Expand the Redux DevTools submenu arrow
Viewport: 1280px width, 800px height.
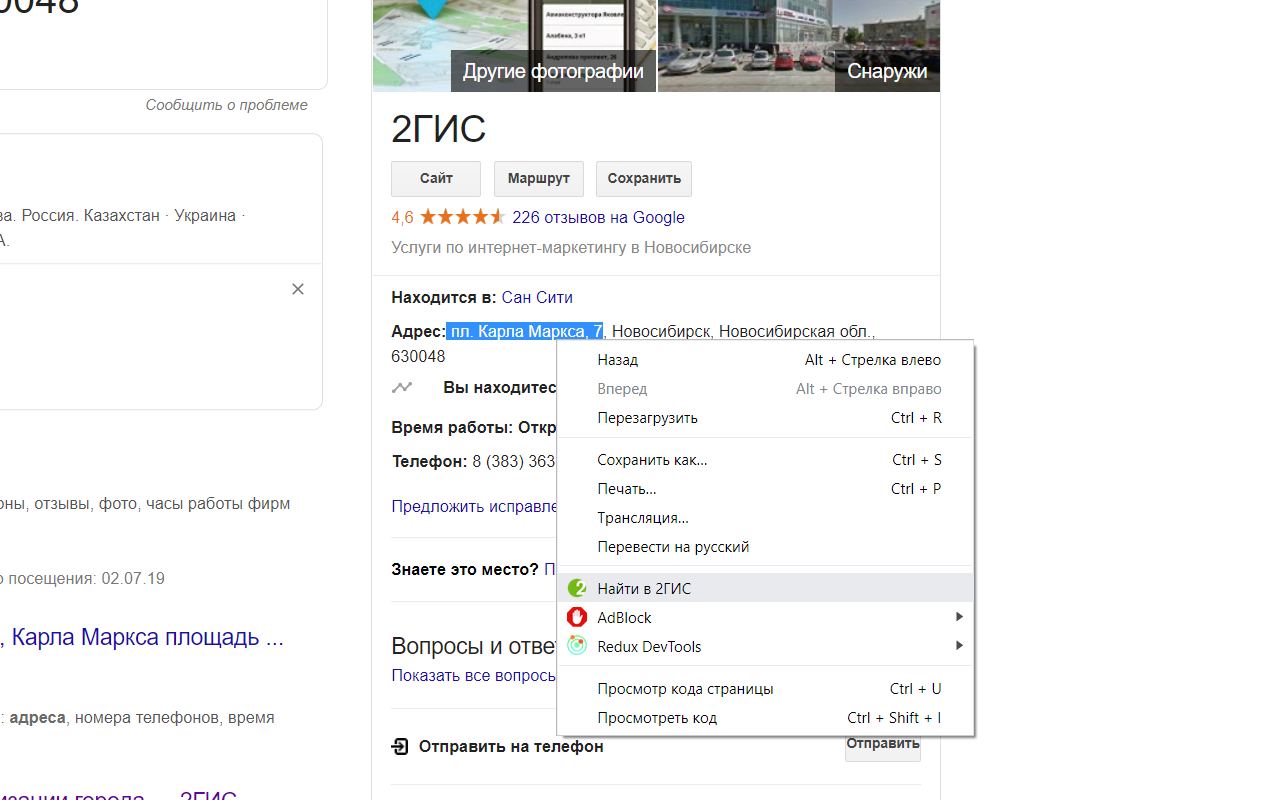pyautogui.click(x=958, y=646)
